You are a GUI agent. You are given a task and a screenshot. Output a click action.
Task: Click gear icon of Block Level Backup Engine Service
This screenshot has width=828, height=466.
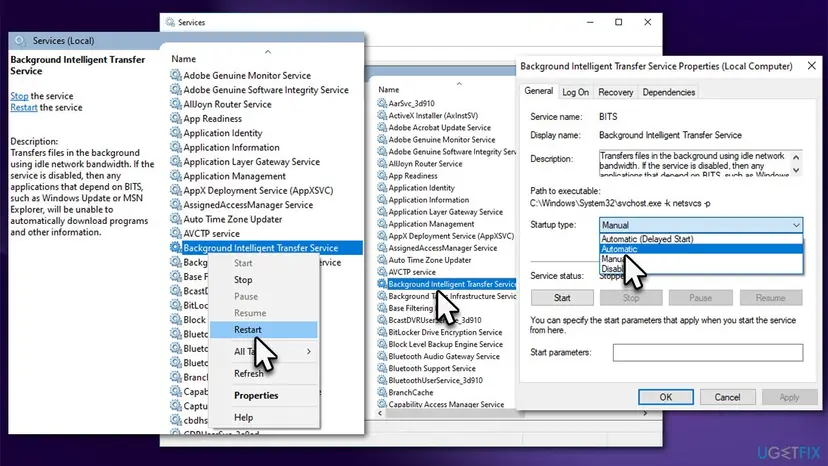click(x=382, y=344)
